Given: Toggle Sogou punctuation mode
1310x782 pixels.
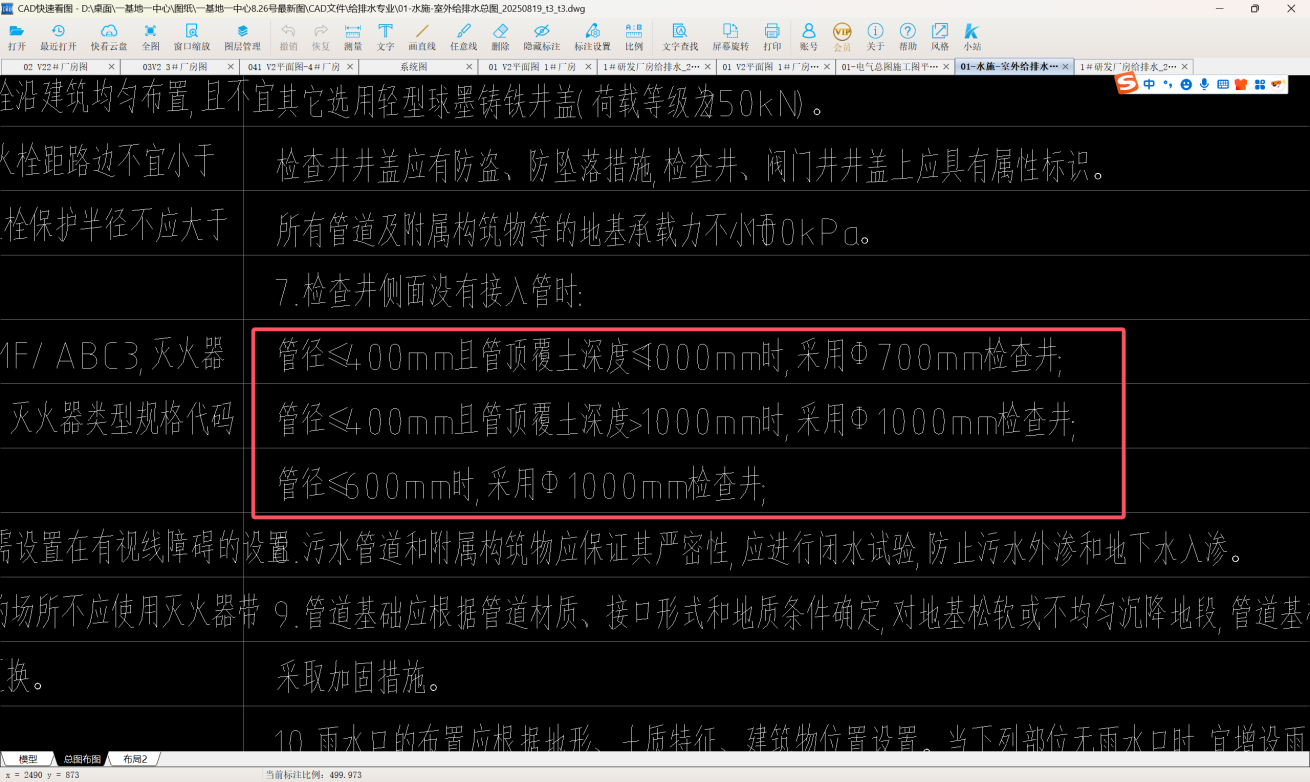Looking at the screenshot, I should [1167, 85].
